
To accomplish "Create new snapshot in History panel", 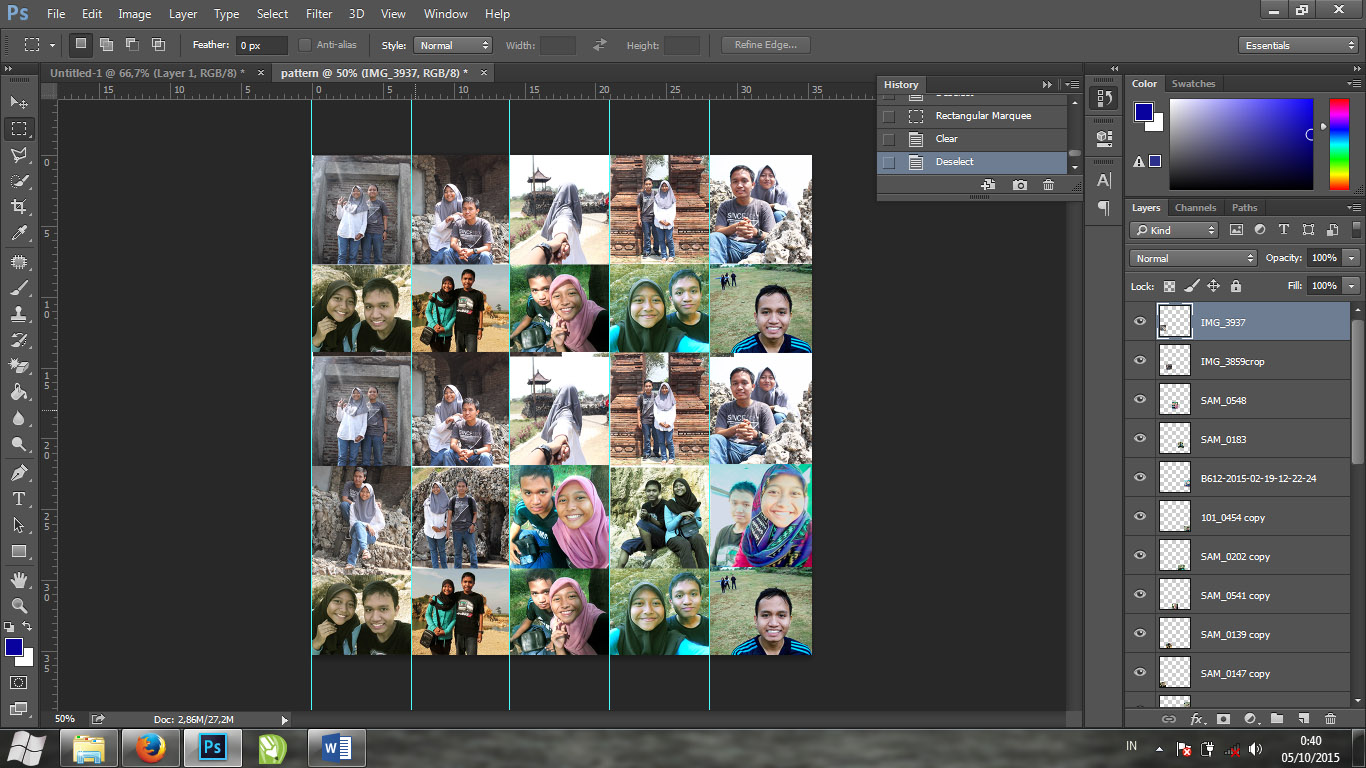I will point(1019,185).
